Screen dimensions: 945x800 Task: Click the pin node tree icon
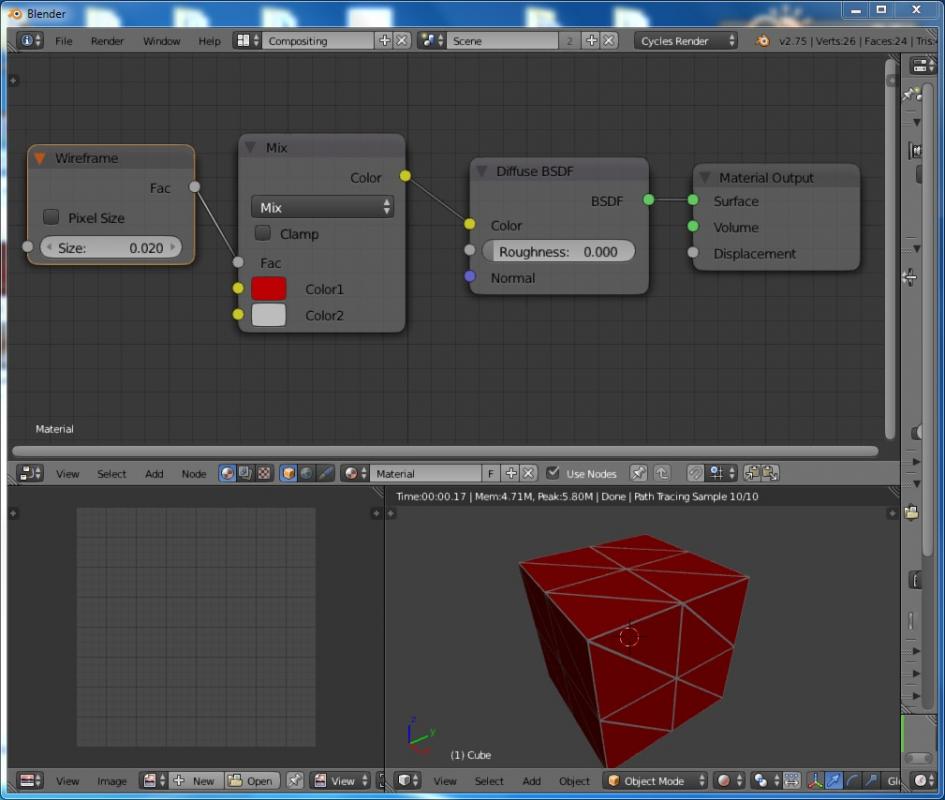[x=638, y=473]
